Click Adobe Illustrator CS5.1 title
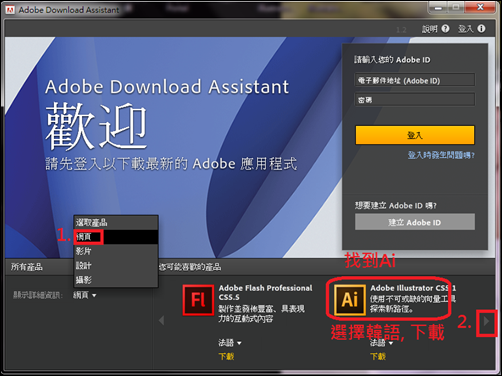The image size is (502, 376). 413,288
